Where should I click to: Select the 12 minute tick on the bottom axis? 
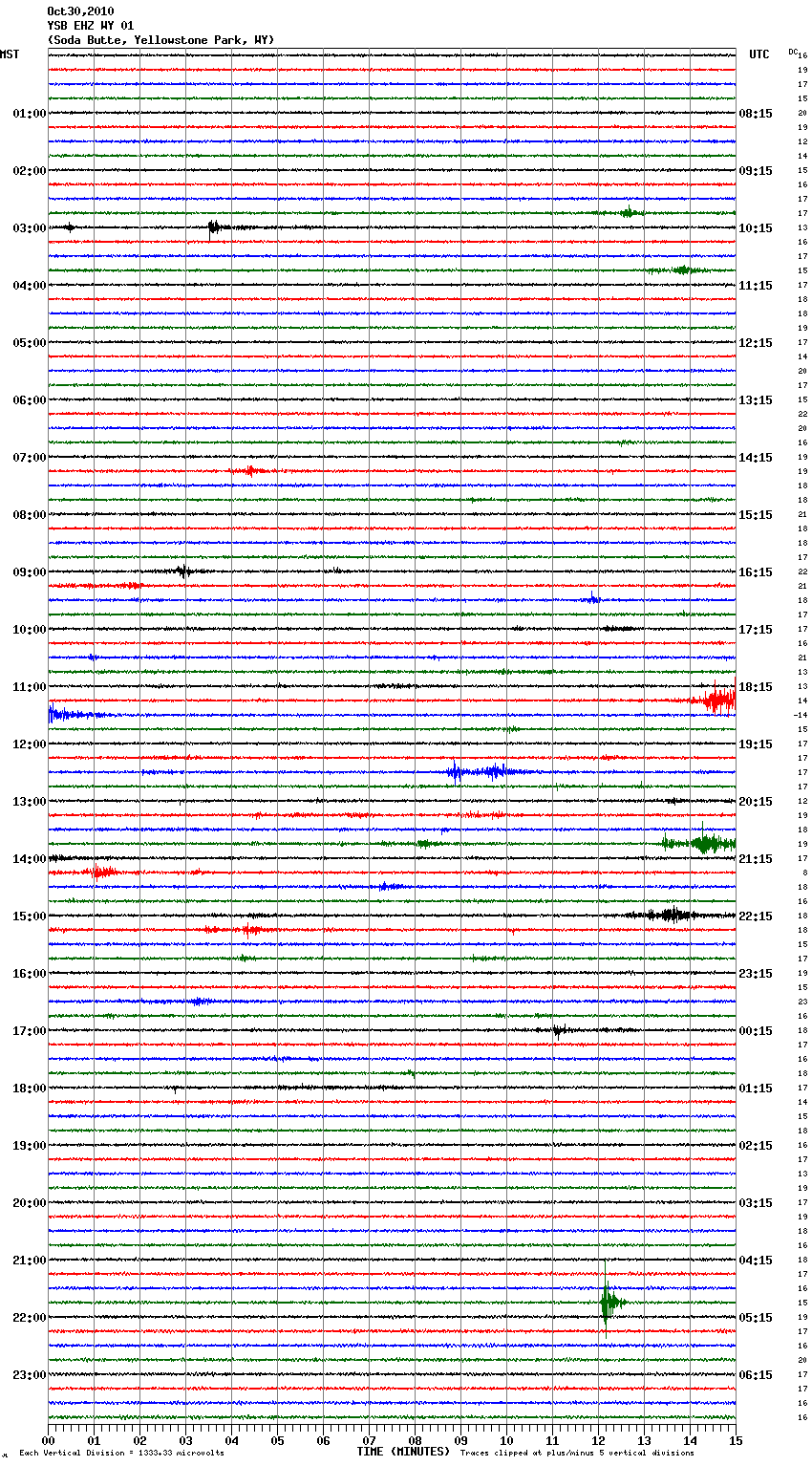pos(599,1440)
